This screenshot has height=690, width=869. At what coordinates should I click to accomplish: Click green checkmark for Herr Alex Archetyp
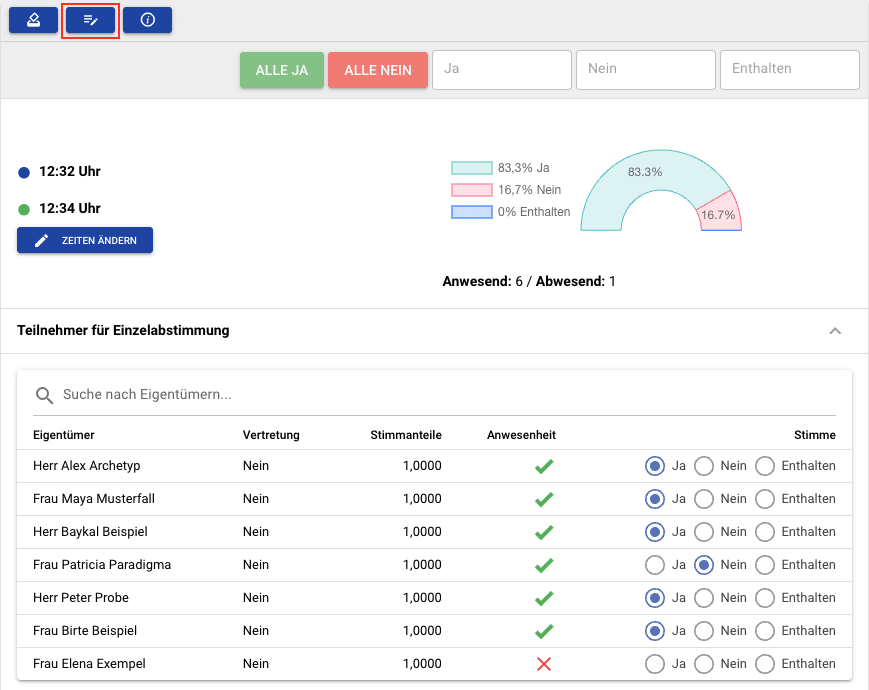(544, 466)
